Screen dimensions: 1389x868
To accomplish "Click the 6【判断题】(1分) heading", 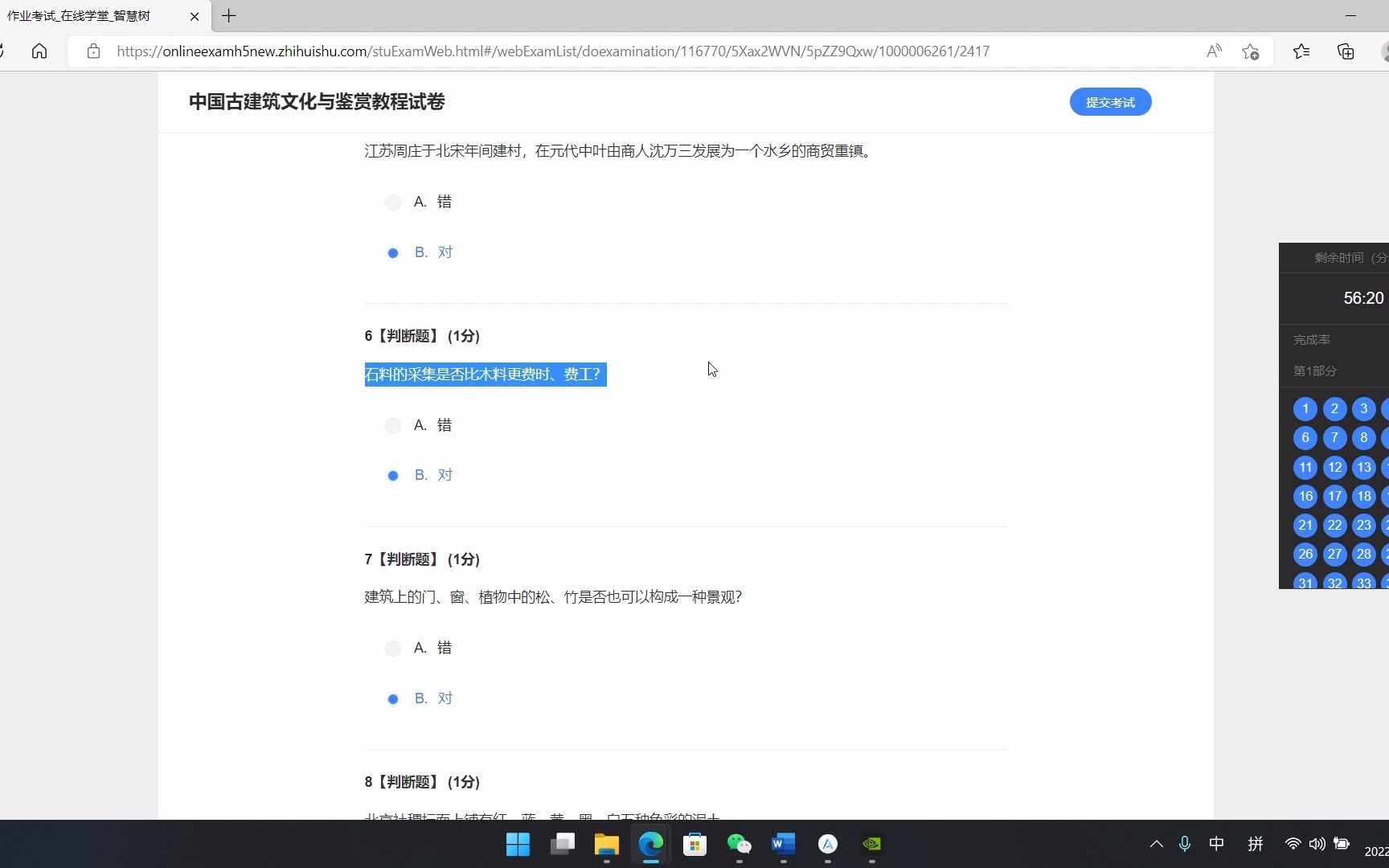I will click(x=422, y=336).
